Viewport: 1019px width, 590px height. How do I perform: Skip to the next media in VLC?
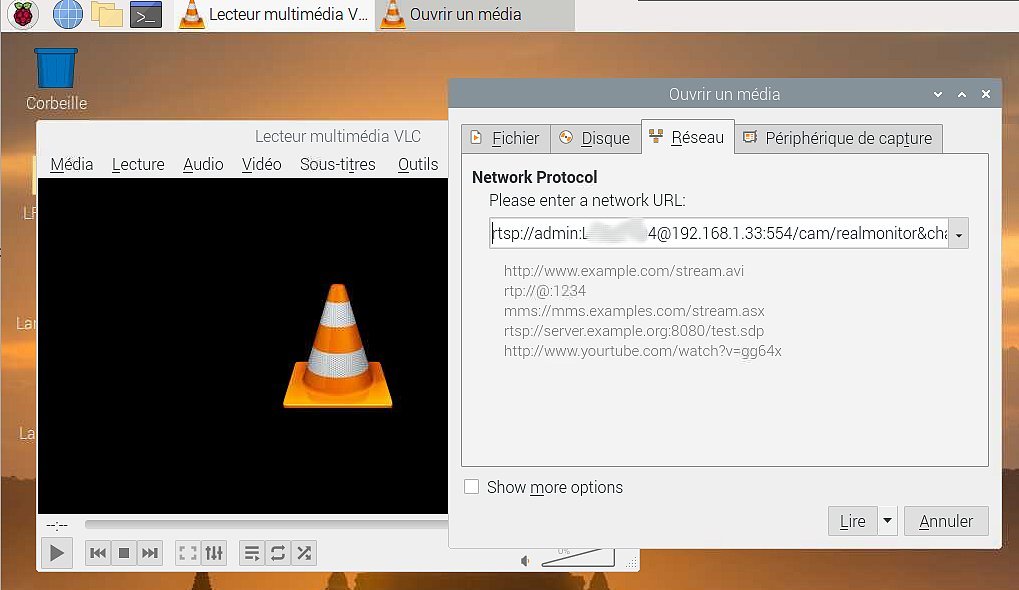point(149,553)
